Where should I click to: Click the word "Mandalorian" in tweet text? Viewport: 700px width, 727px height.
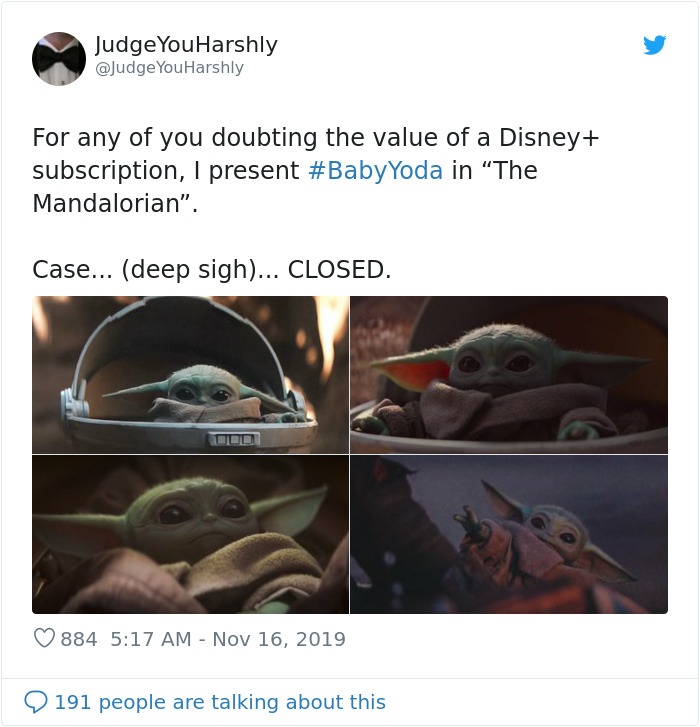[x=106, y=203]
